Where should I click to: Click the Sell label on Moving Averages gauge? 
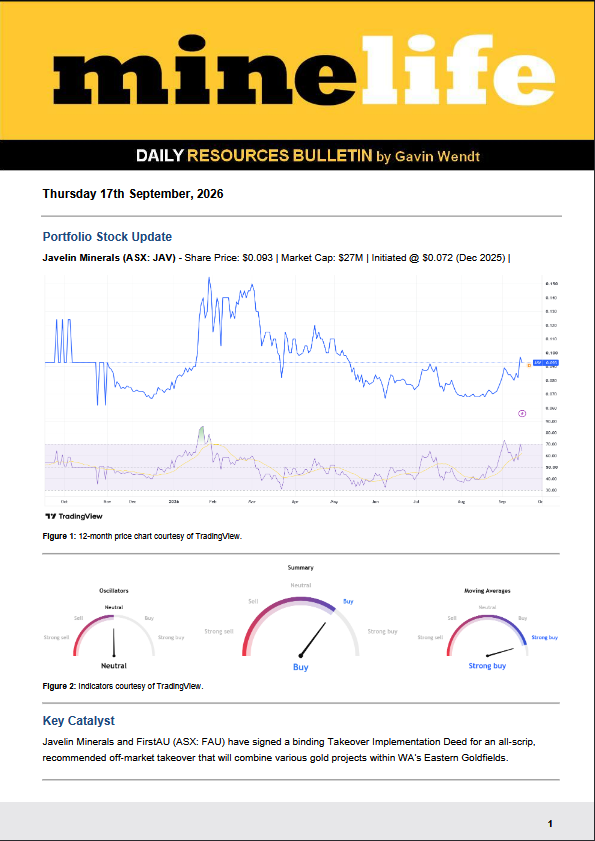(x=453, y=618)
